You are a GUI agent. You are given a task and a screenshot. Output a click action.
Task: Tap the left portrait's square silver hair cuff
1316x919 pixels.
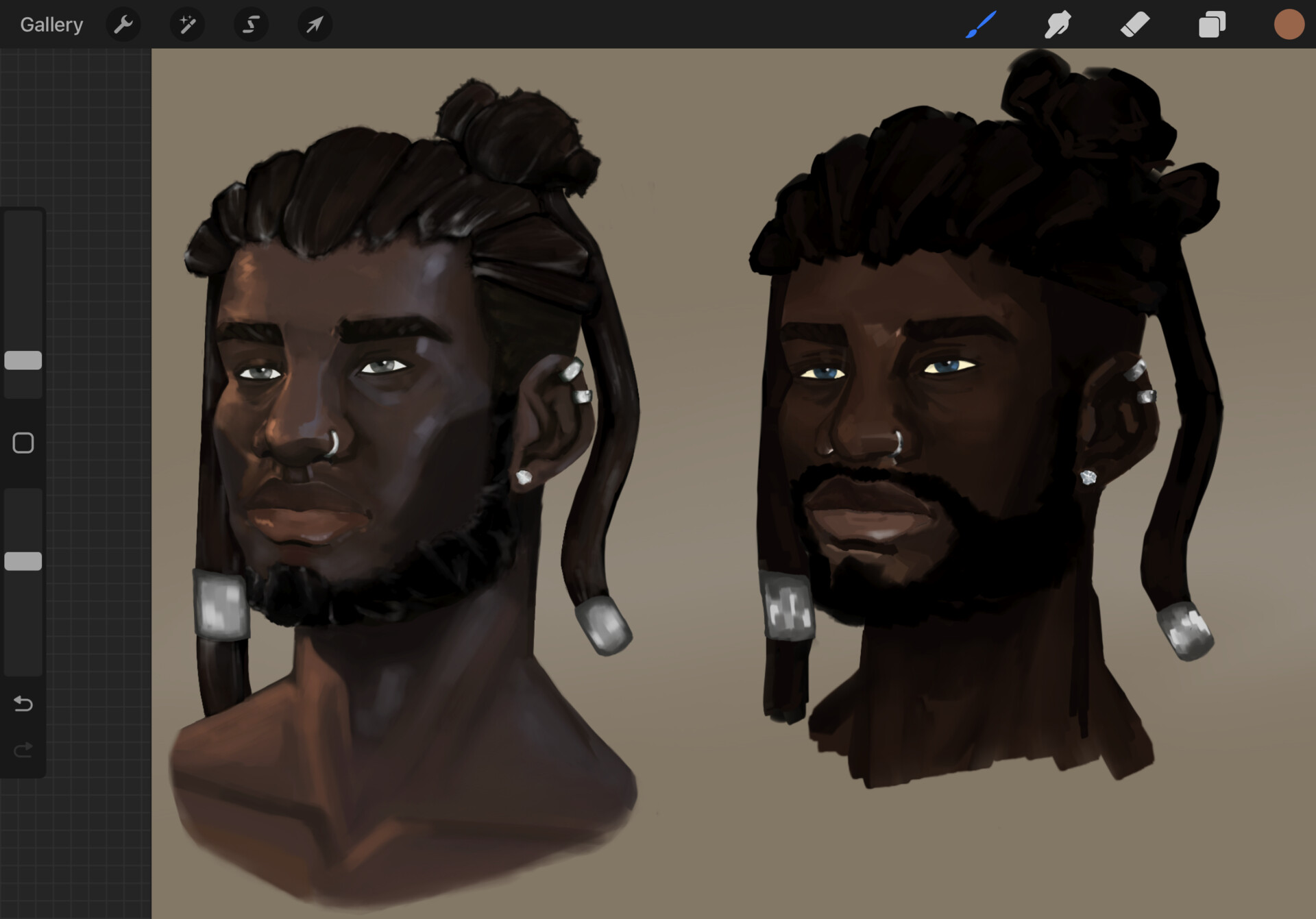(x=221, y=606)
